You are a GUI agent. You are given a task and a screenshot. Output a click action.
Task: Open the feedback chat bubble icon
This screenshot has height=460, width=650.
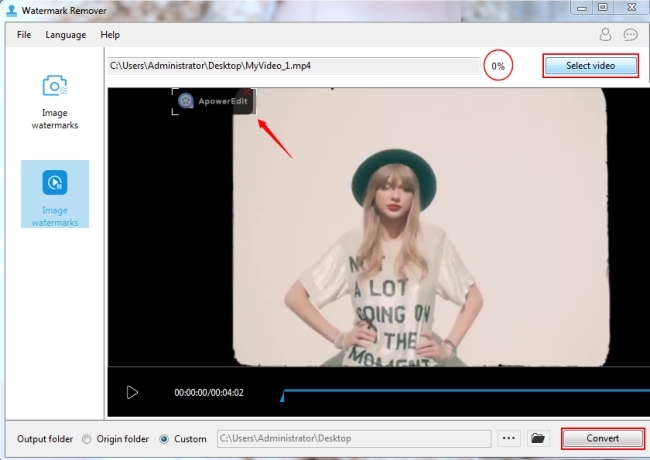tap(631, 34)
